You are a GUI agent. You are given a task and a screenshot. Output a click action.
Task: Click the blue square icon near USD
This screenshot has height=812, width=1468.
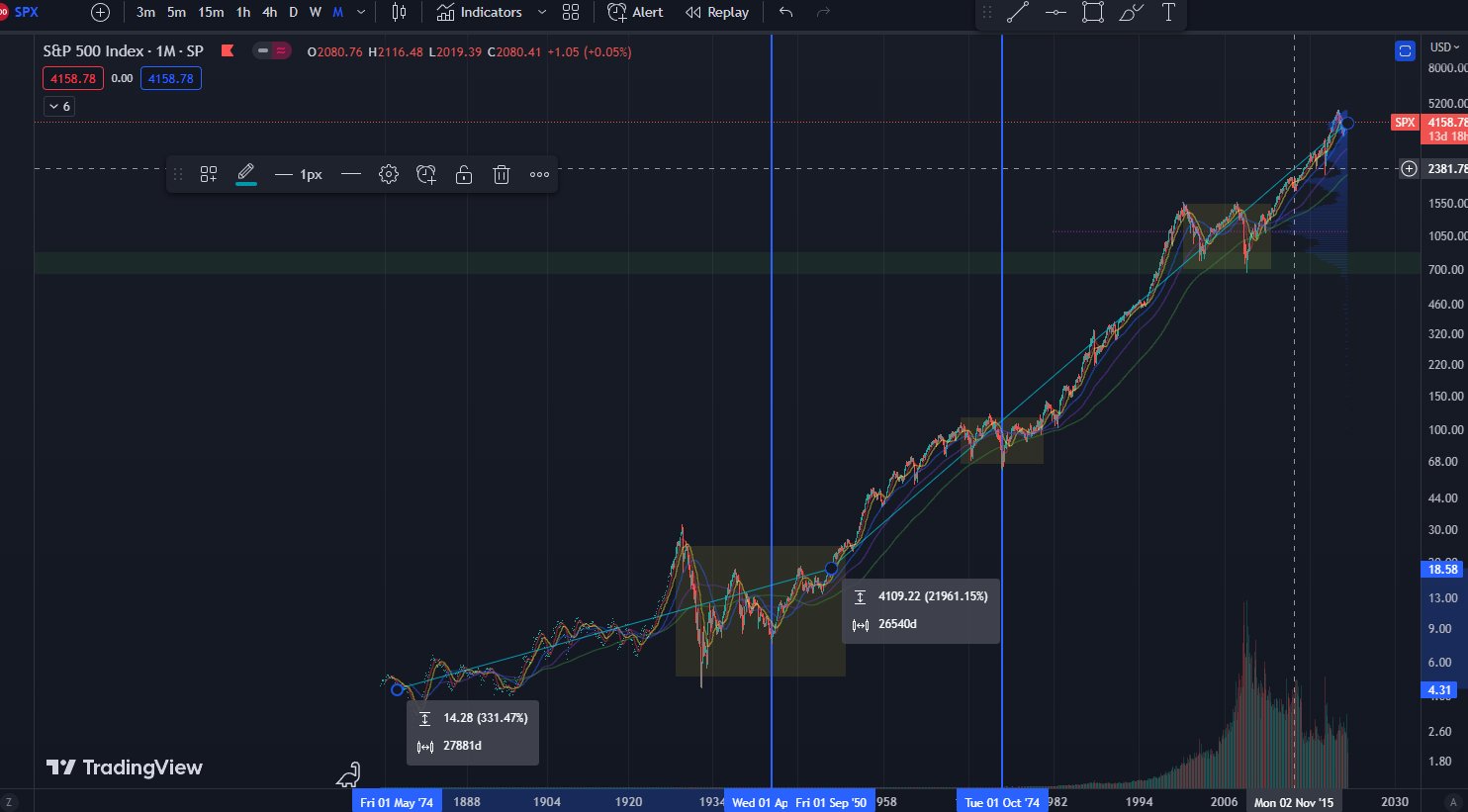[1405, 50]
